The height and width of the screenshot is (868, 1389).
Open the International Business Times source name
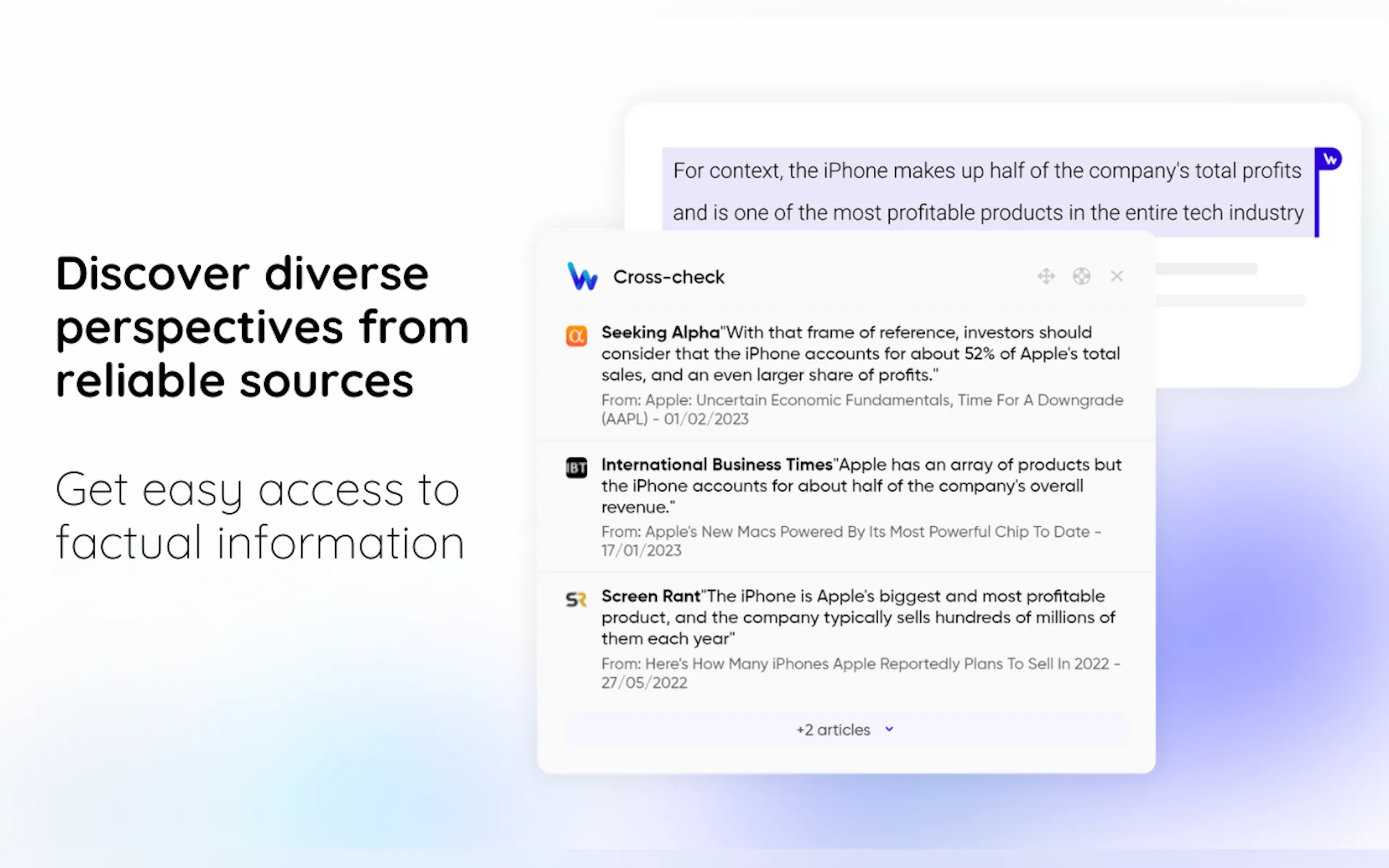(716, 465)
